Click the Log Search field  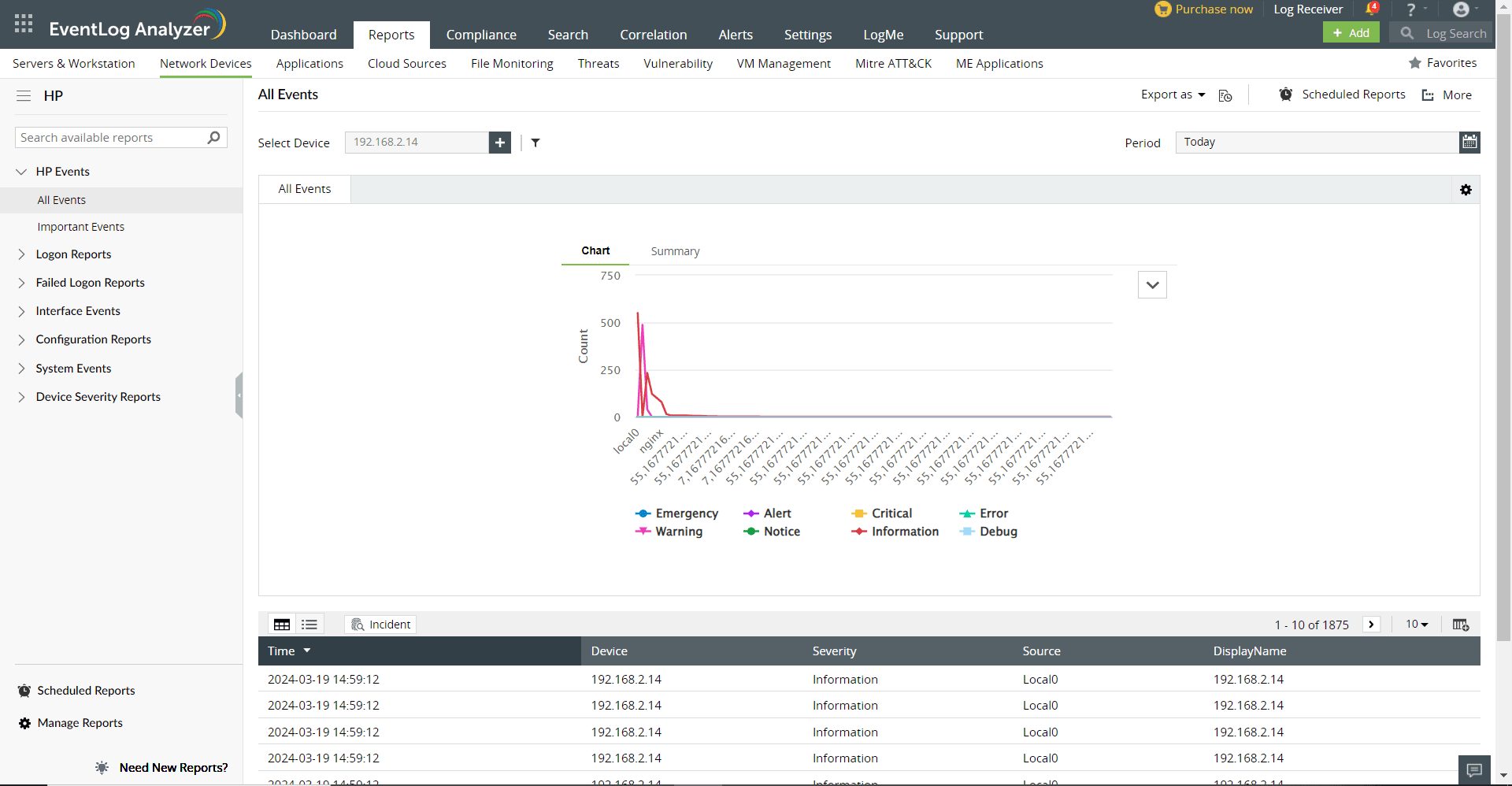[1441, 33]
